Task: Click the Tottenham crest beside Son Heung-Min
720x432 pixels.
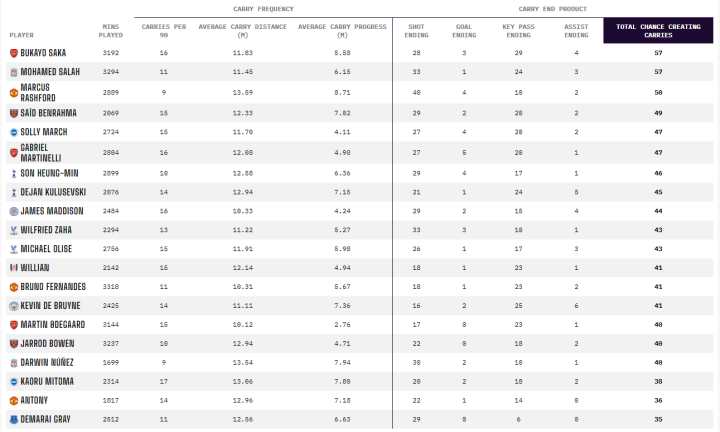Action: 13,173
